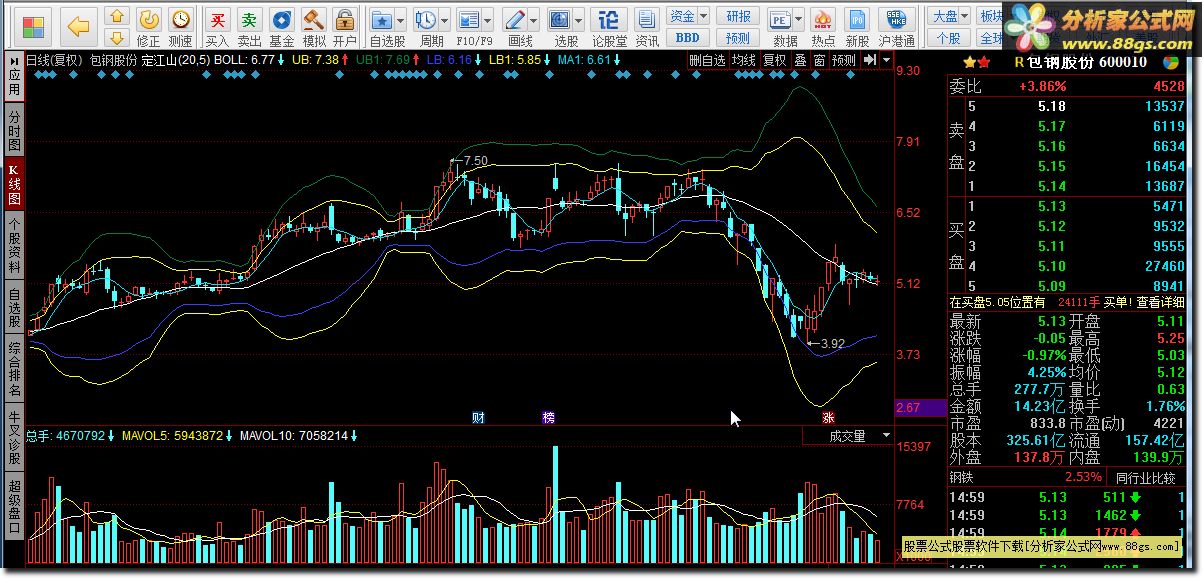This screenshot has height=579, width=1204.
Task: Open the F10/F9 info icon
Action: pyautogui.click(x=467, y=20)
